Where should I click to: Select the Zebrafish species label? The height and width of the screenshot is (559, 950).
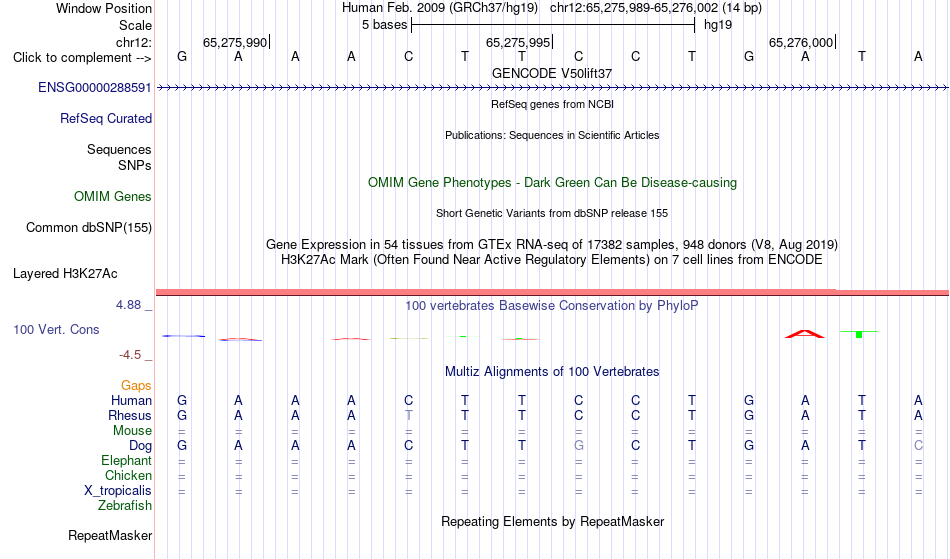[x=125, y=506]
